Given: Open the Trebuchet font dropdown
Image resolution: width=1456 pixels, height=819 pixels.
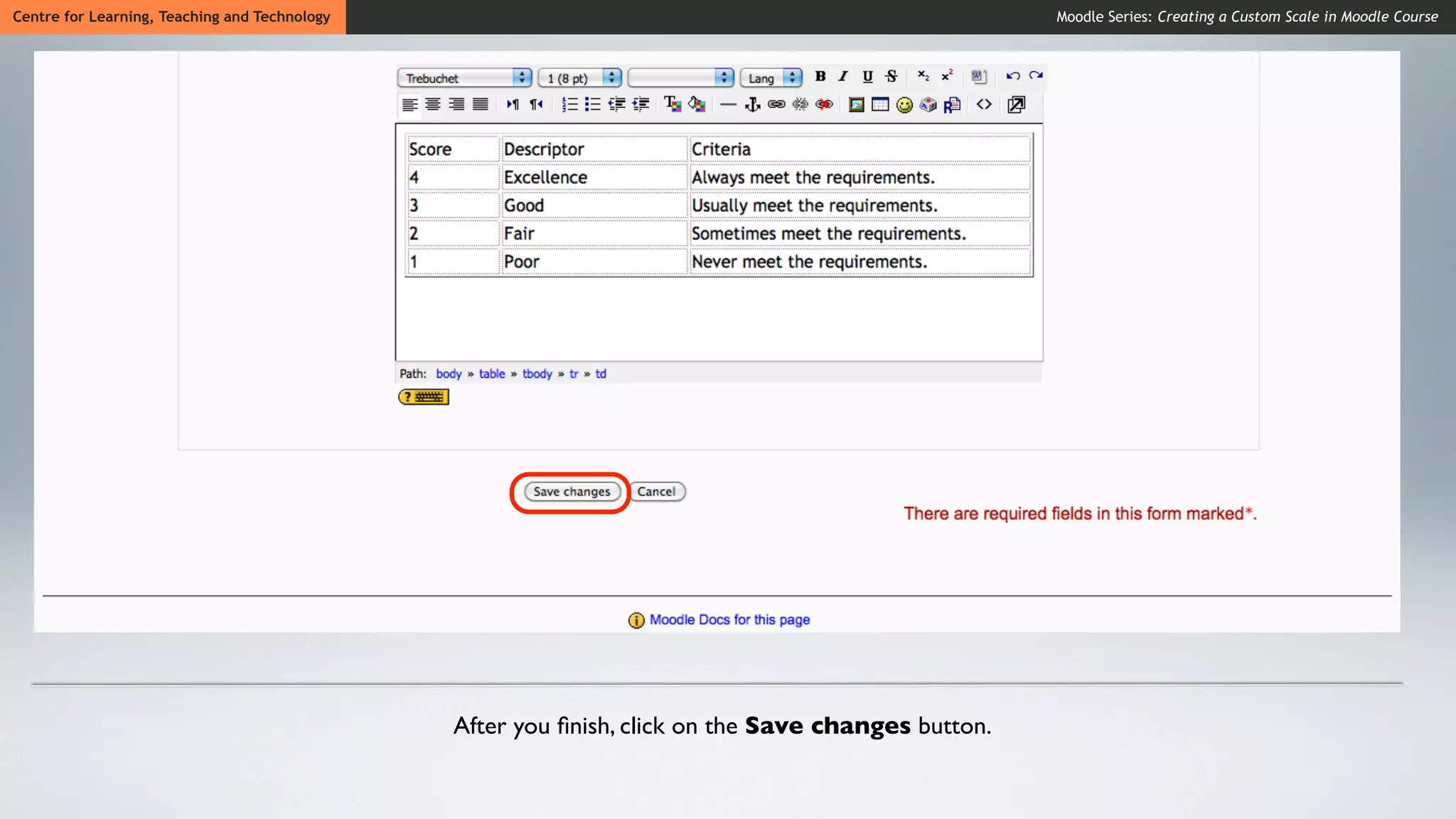Looking at the screenshot, I should [465, 77].
